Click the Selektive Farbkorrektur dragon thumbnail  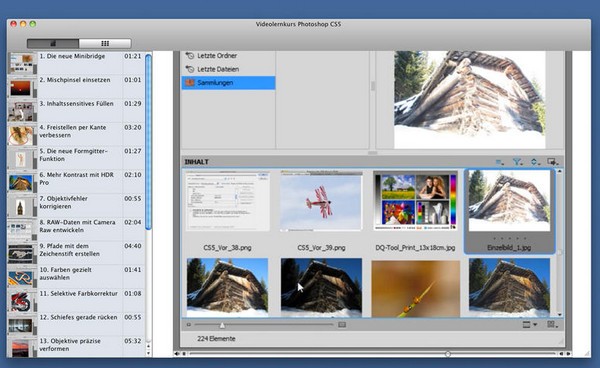click(21, 301)
